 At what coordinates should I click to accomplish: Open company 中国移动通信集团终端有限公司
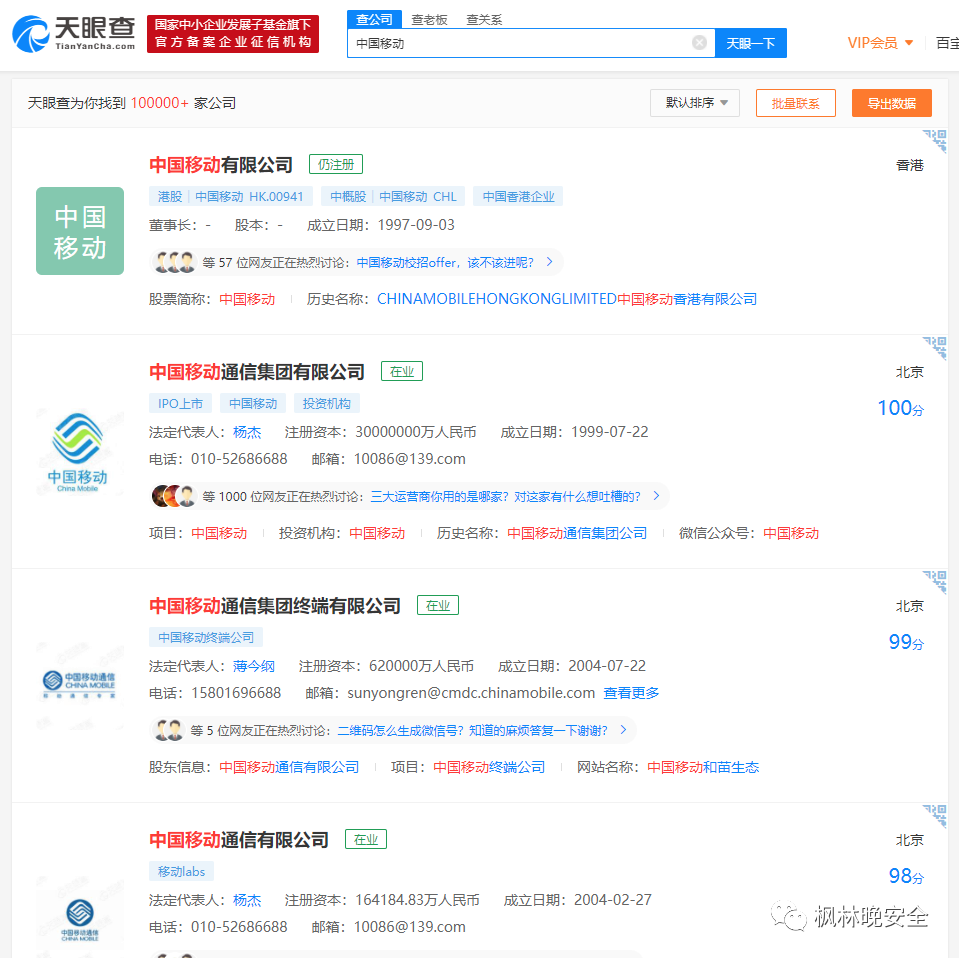tap(275, 606)
